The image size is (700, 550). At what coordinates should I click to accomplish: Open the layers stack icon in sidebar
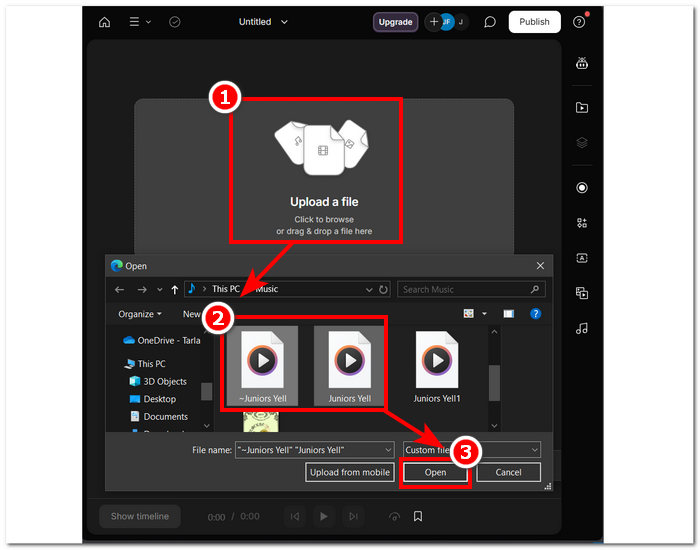(x=582, y=143)
